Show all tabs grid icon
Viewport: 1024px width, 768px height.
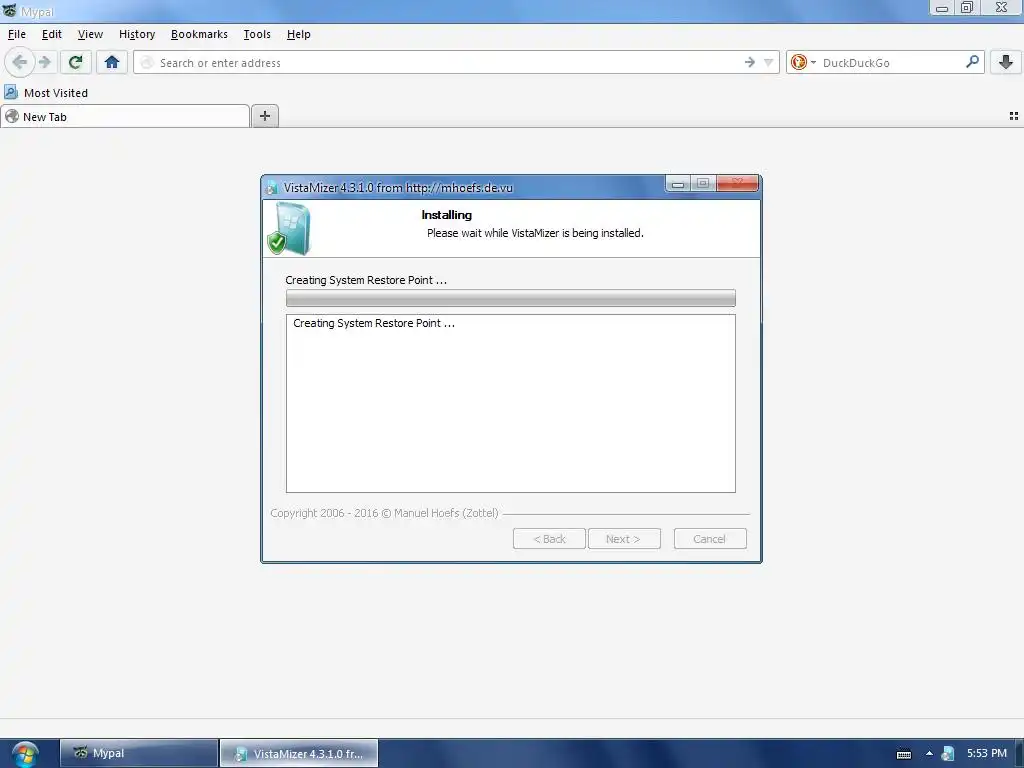[x=1014, y=116]
